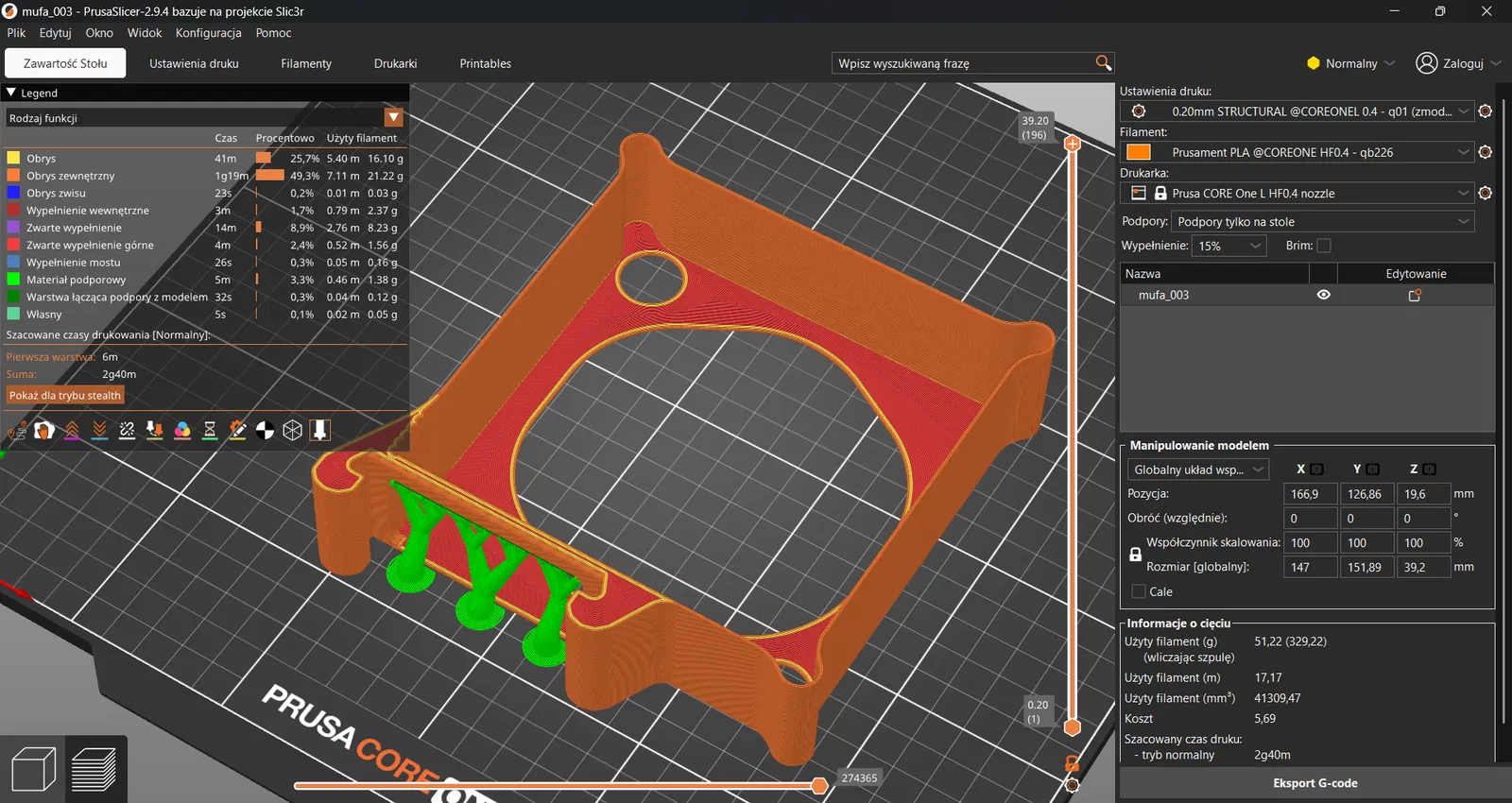This screenshot has width=1512, height=803.
Task: Toggle Zwarte wypełnienie feature in legend
Action: point(205,228)
